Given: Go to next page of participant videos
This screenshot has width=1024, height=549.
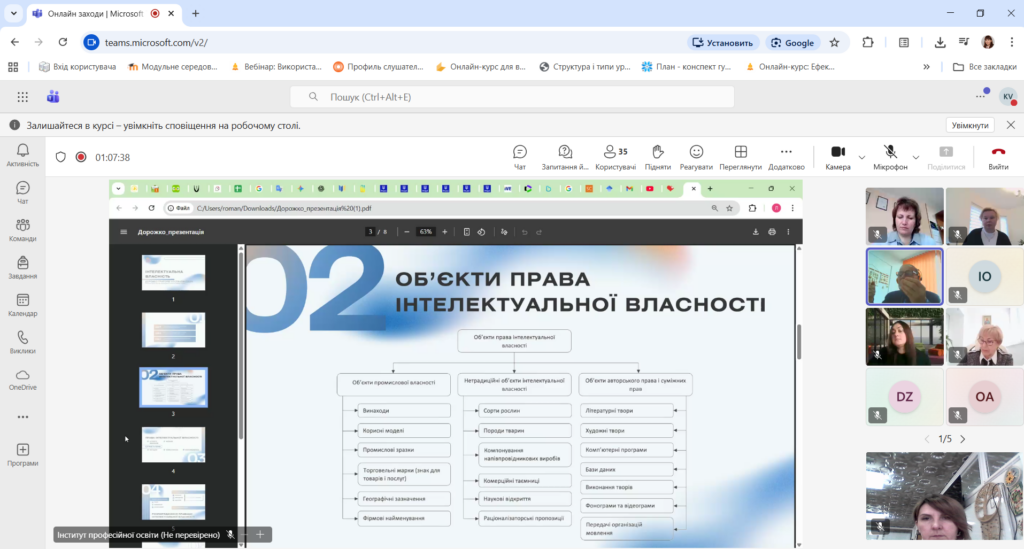Looking at the screenshot, I should click(x=963, y=439).
